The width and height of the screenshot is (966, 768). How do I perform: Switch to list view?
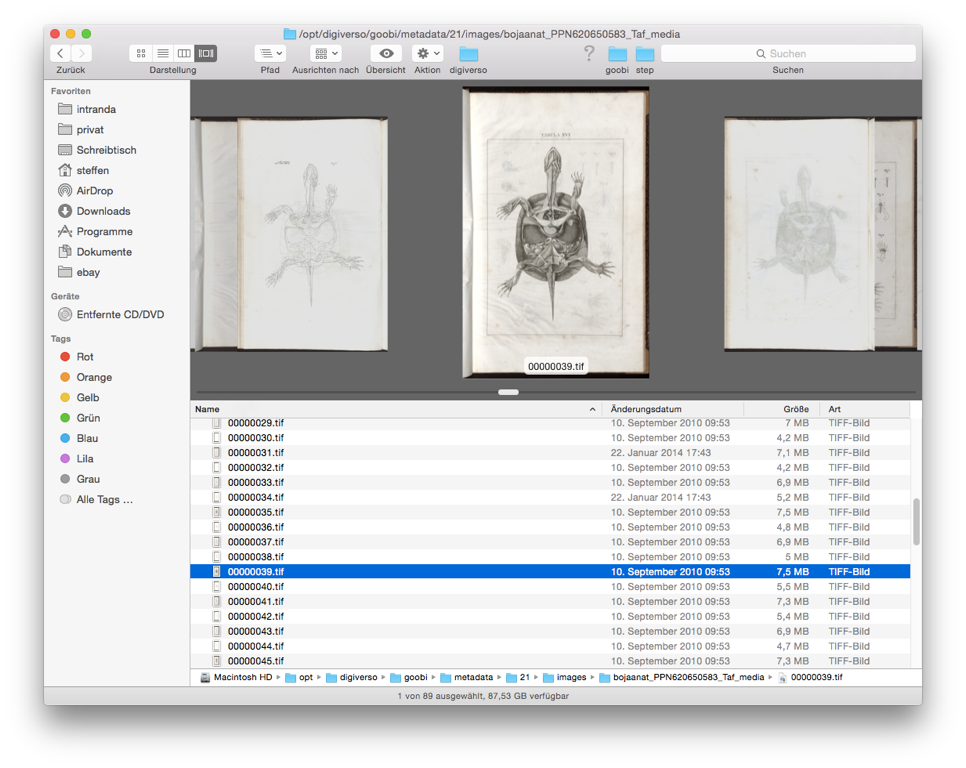click(x=163, y=54)
